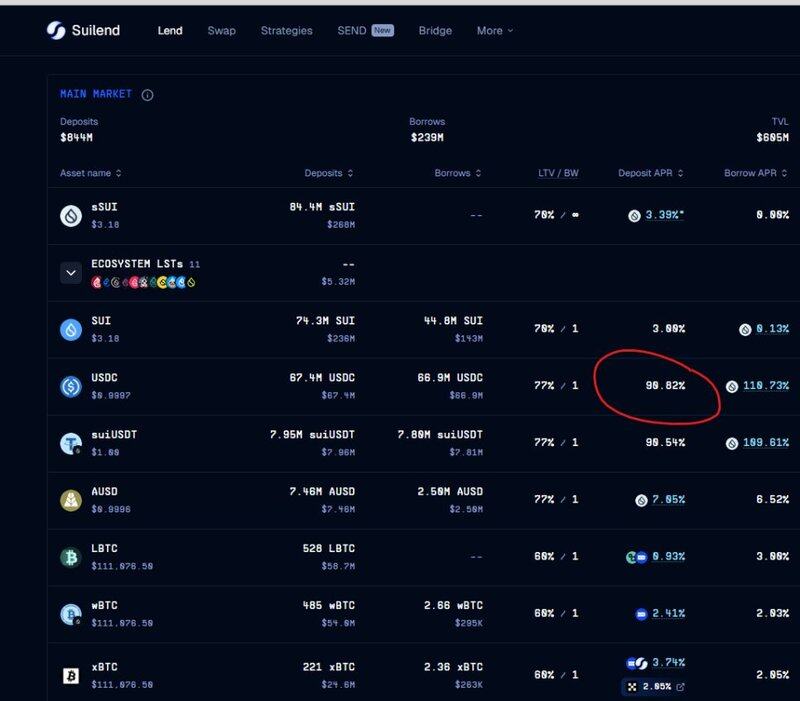Screen dimensions: 800x701
Task: Click the LBTC bitcoin icon
Action: tap(71, 557)
